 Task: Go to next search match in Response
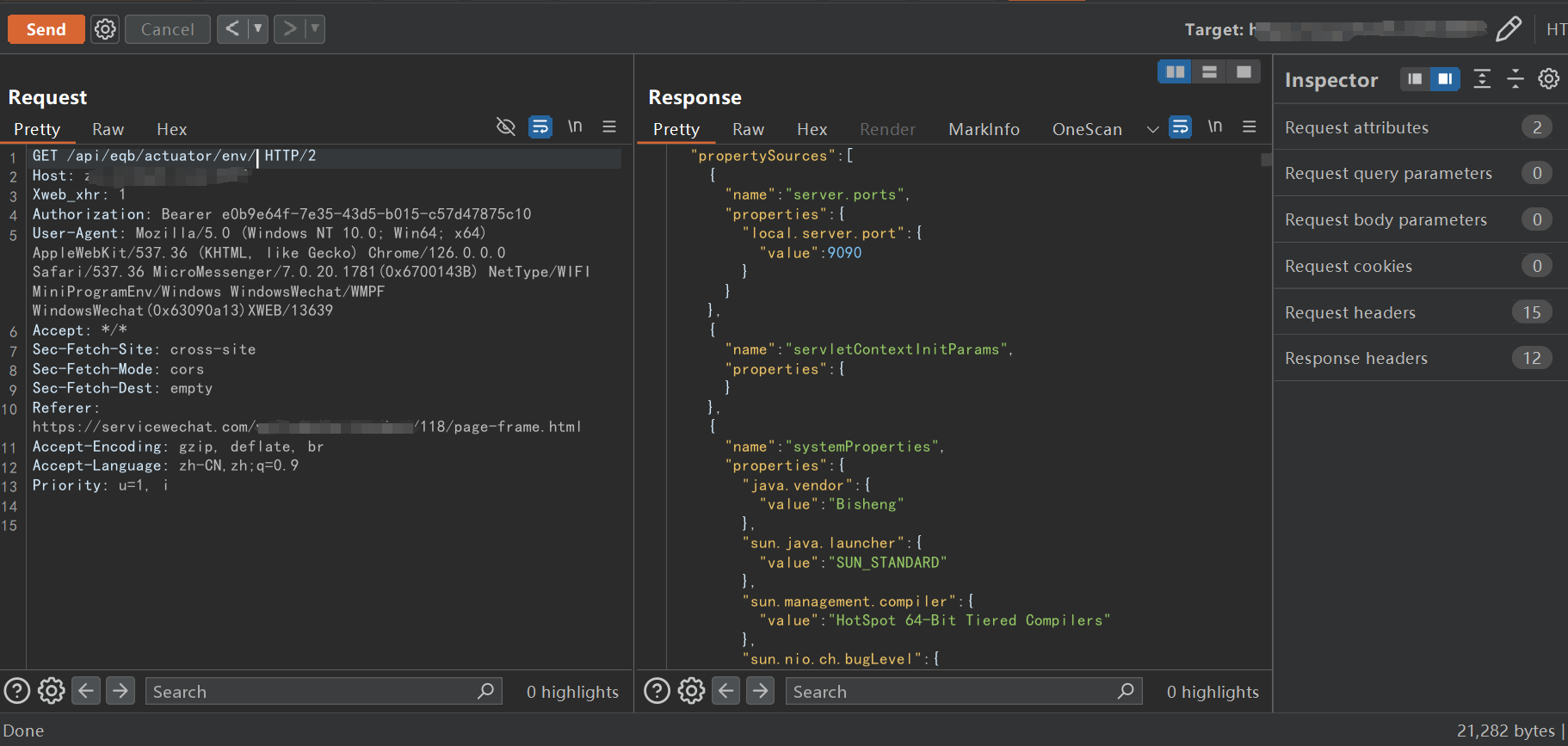(x=761, y=691)
